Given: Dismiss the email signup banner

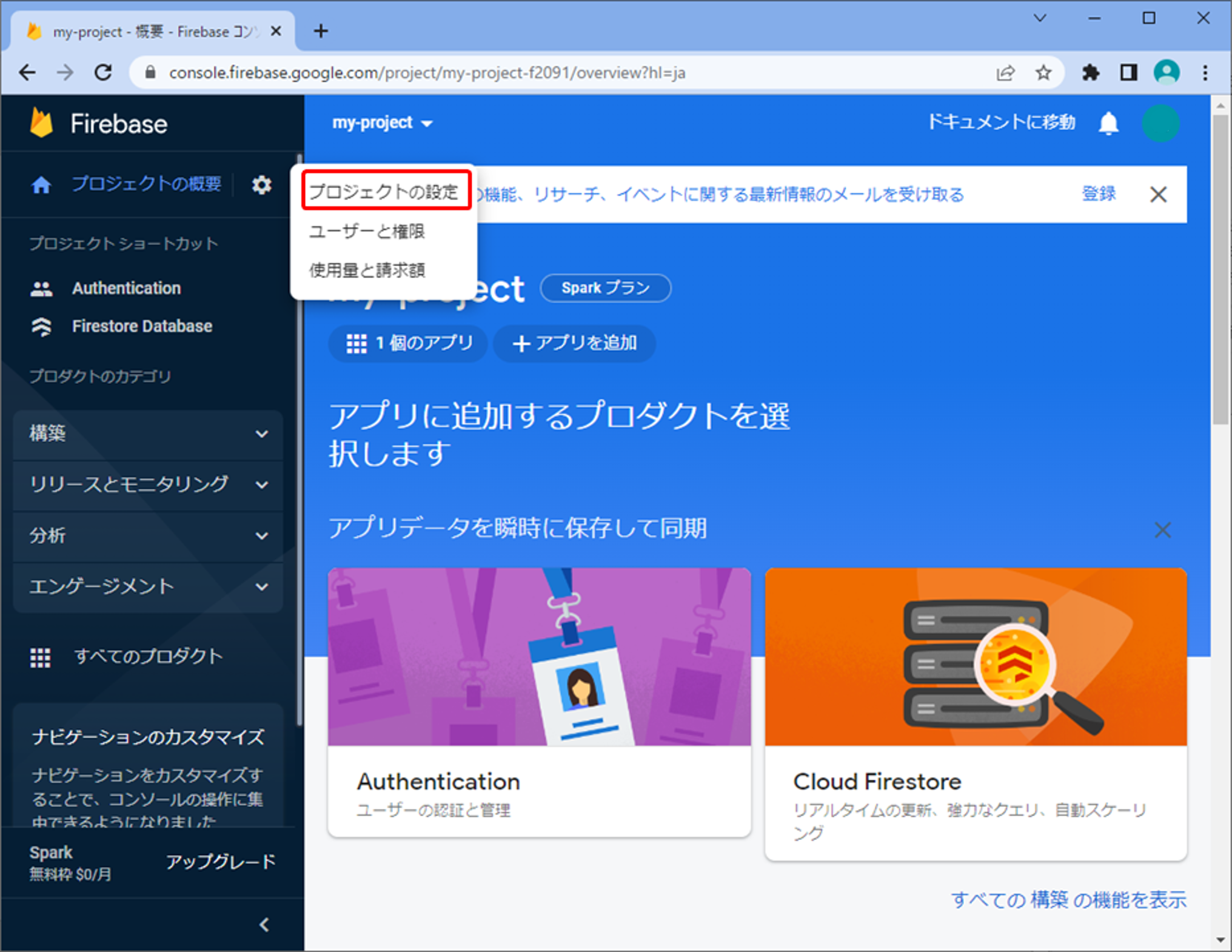Looking at the screenshot, I should click(1158, 195).
